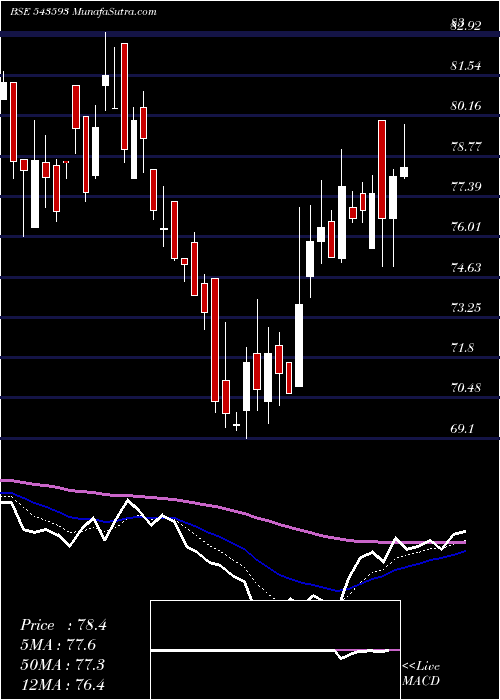Image resolution: width=500 pixels, height=700 pixels.
Task: Select the '5MA : 77.6' value
Action: point(58,645)
